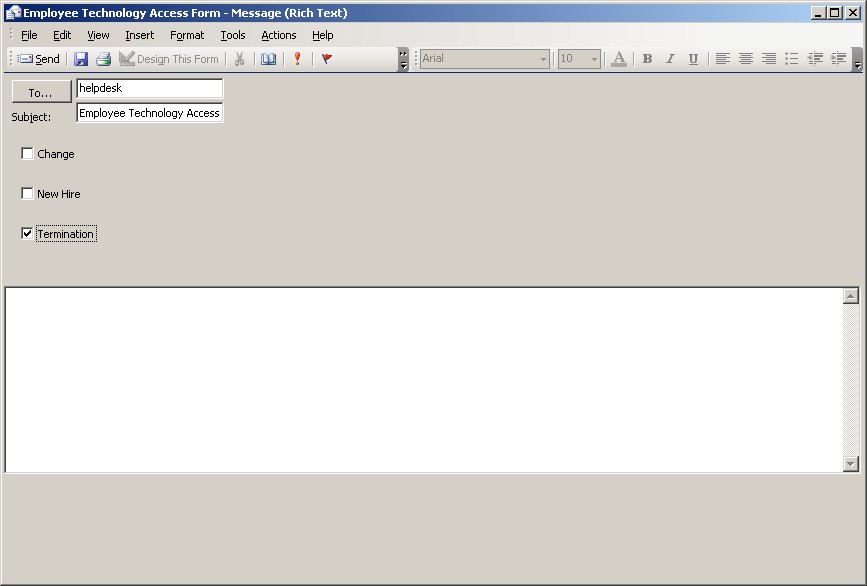
Task: Toggle italic formatting
Action: (670, 59)
